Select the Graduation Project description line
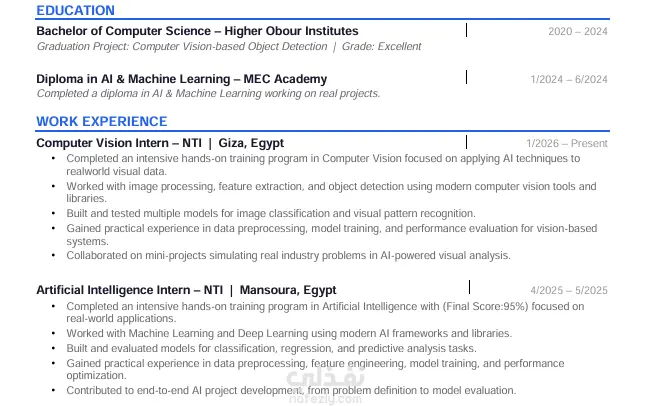 [x=229, y=46]
